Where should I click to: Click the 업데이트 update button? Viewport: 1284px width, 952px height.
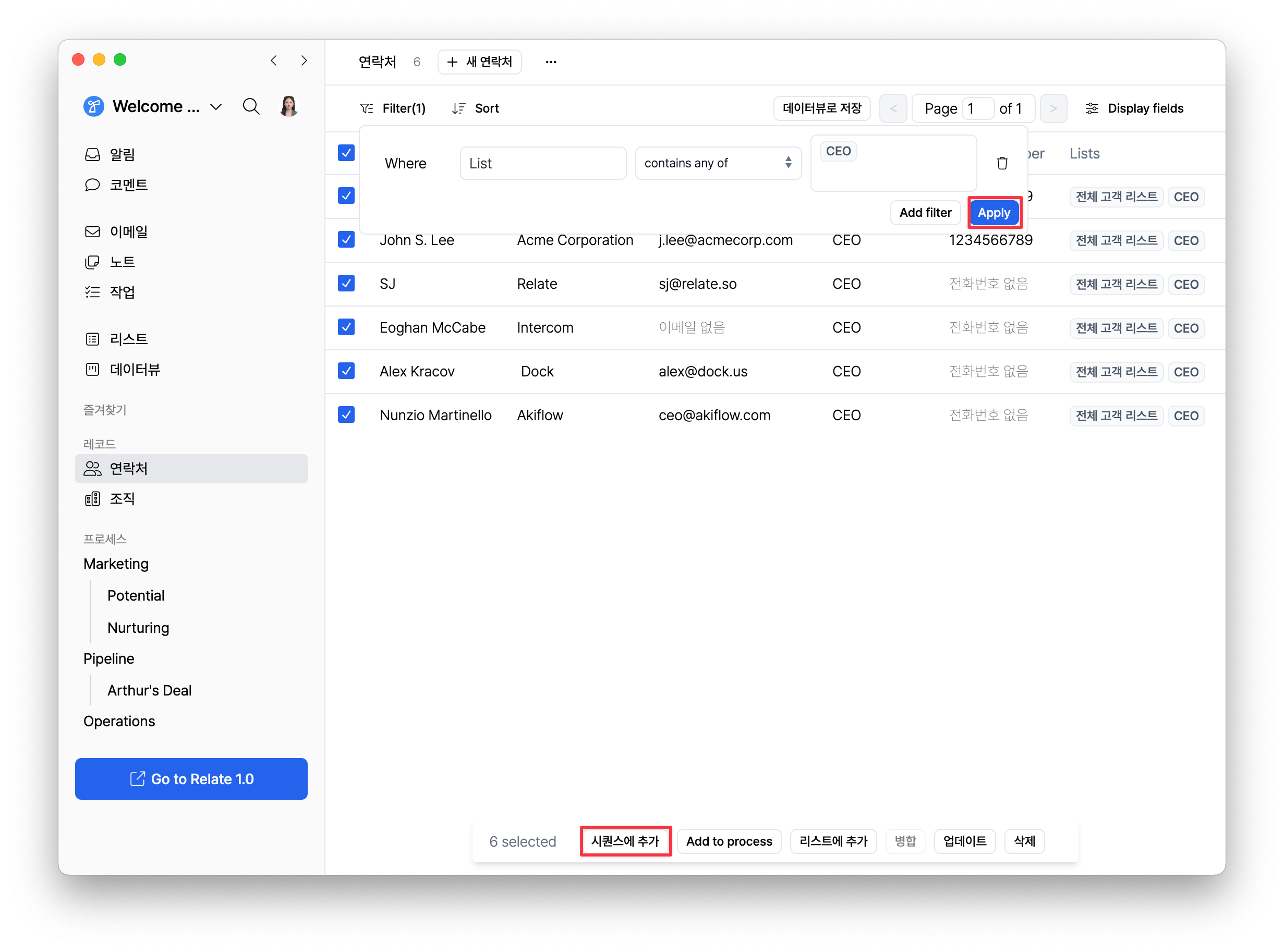965,841
